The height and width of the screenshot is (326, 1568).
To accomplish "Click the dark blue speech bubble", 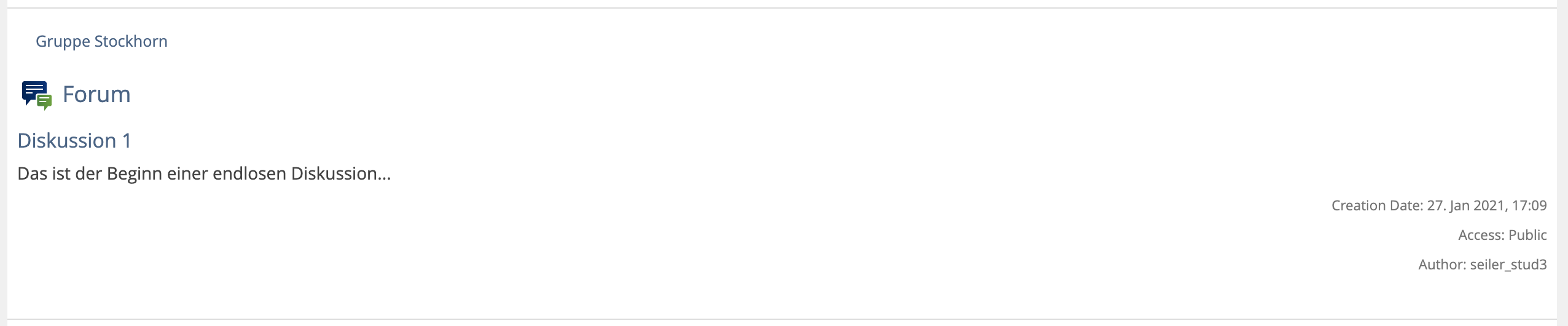I will pos(34,91).
